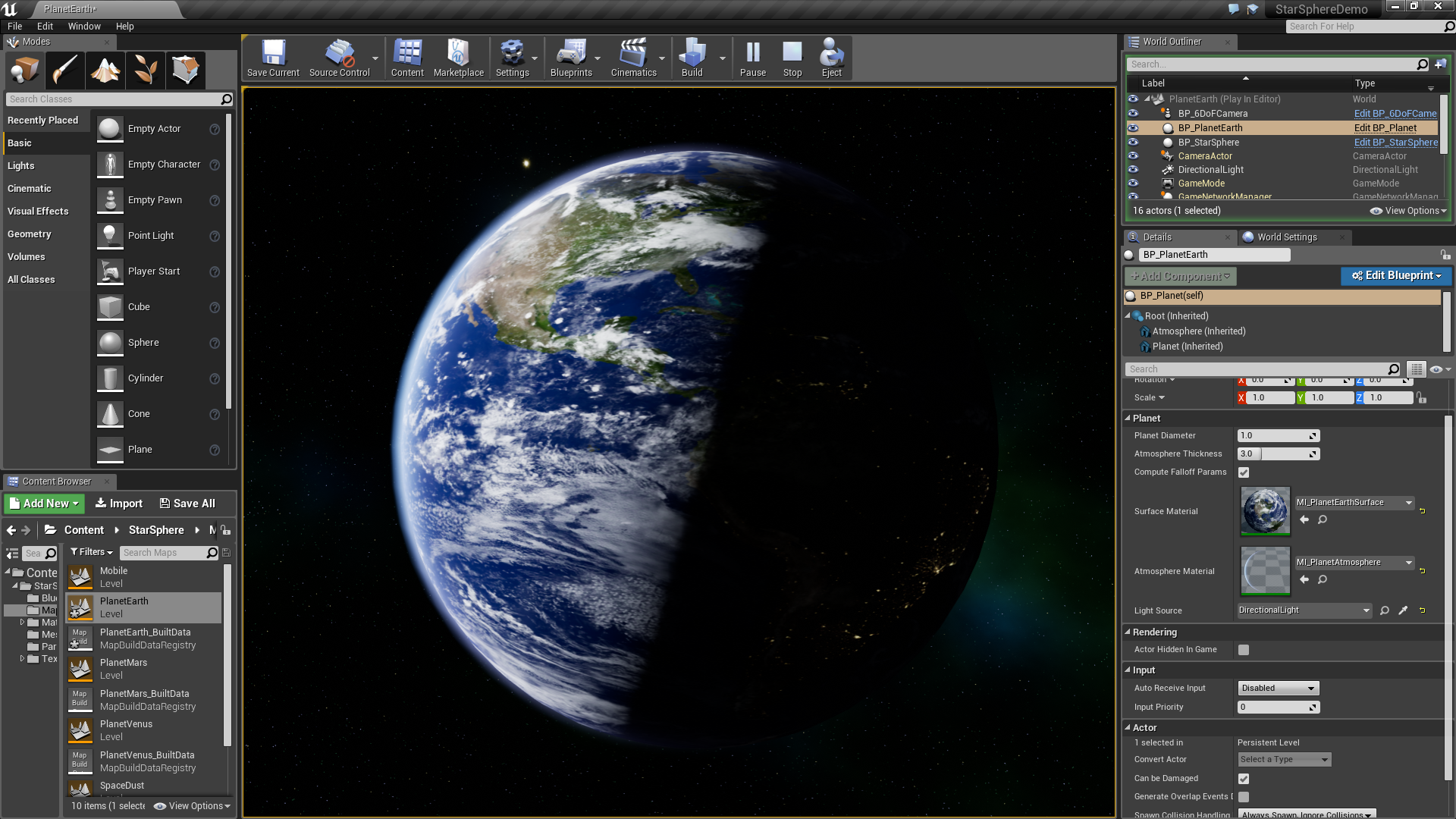Open Edit BP_StarSphere link
Viewport: 1456px width, 819px height.
click(x=1395, y=143)
